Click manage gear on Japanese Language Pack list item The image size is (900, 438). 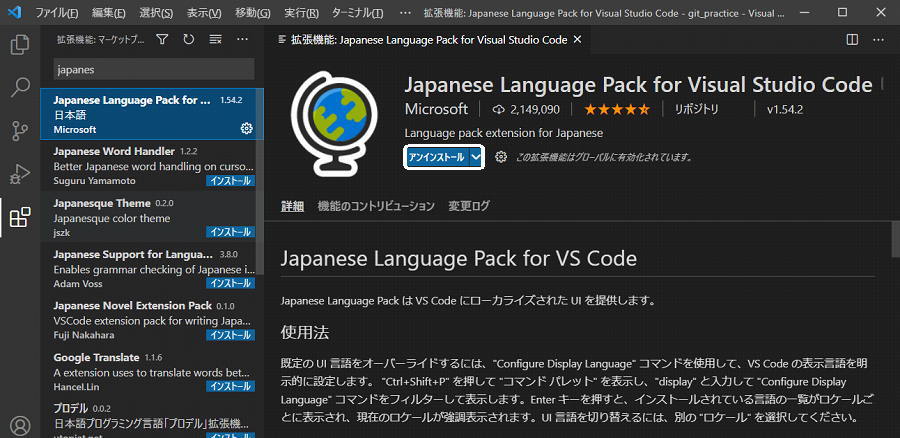tap(246, 129)
